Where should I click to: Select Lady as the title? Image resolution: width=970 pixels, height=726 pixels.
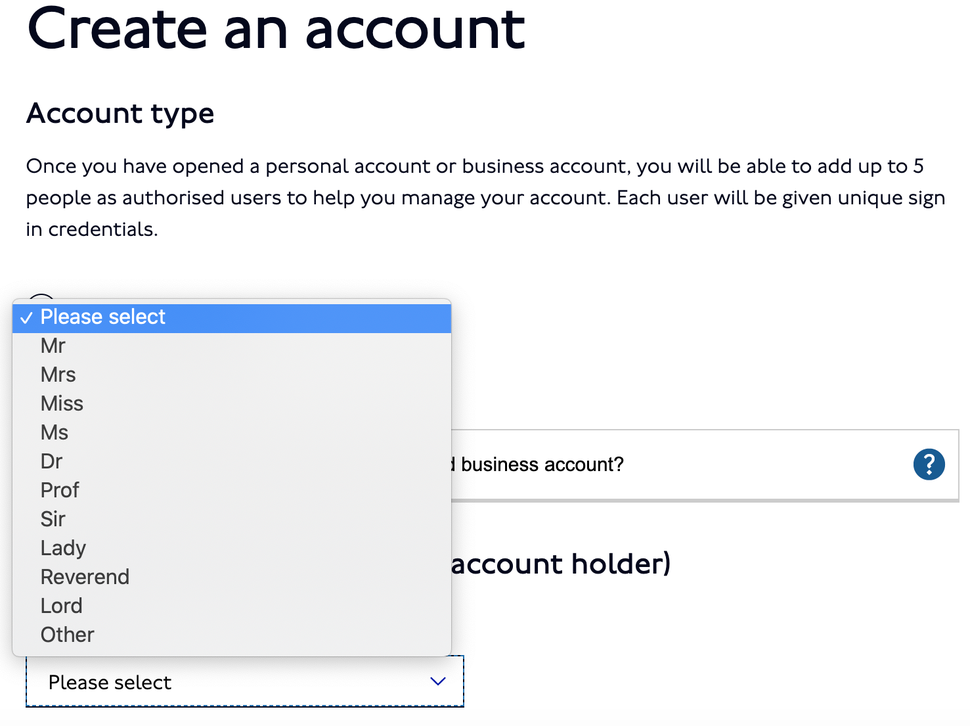pos(232,549)
